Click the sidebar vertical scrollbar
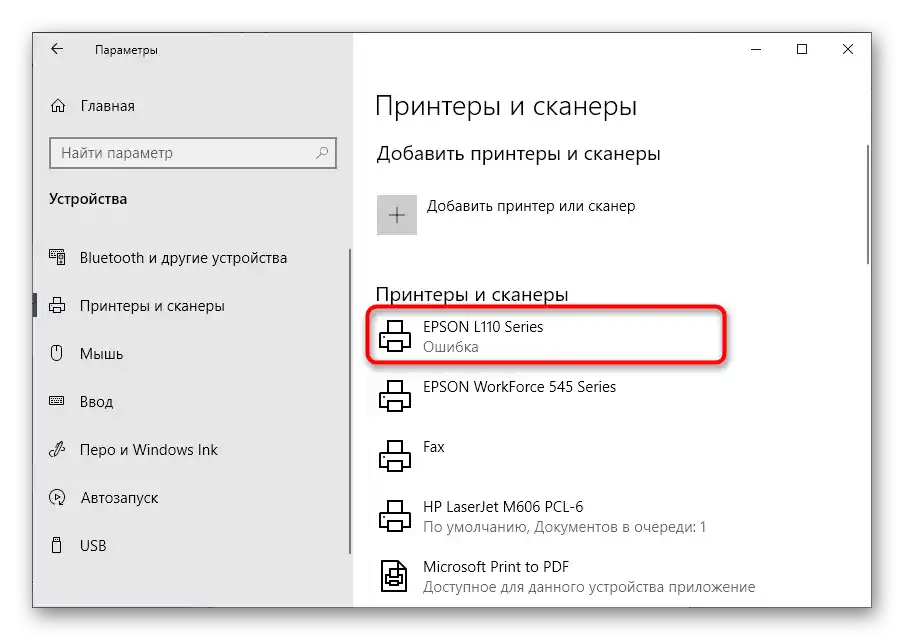This screenshot has height=640, width=904. click(x=350, y=401)
